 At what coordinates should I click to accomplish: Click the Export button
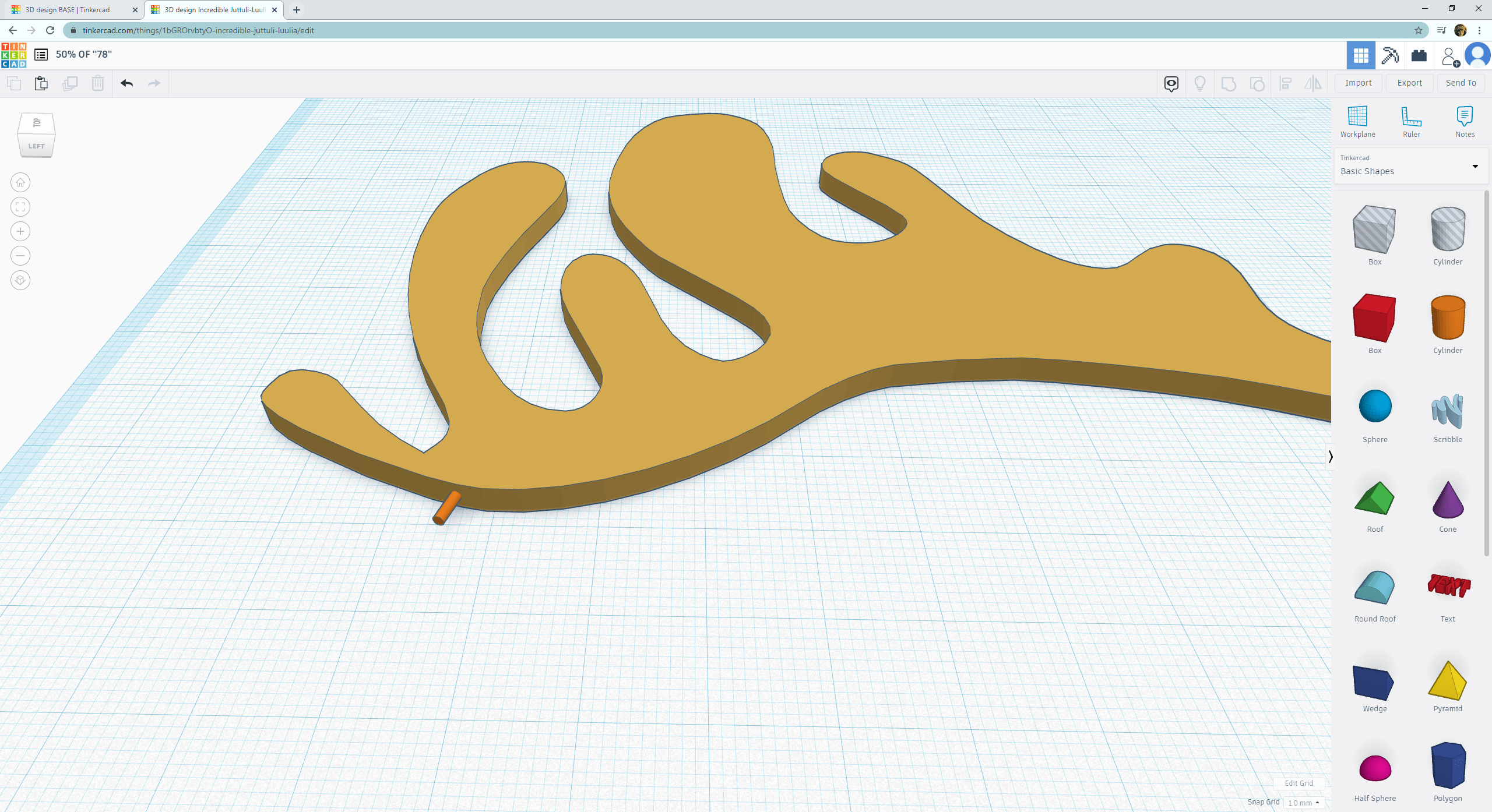pos(1409,83)
